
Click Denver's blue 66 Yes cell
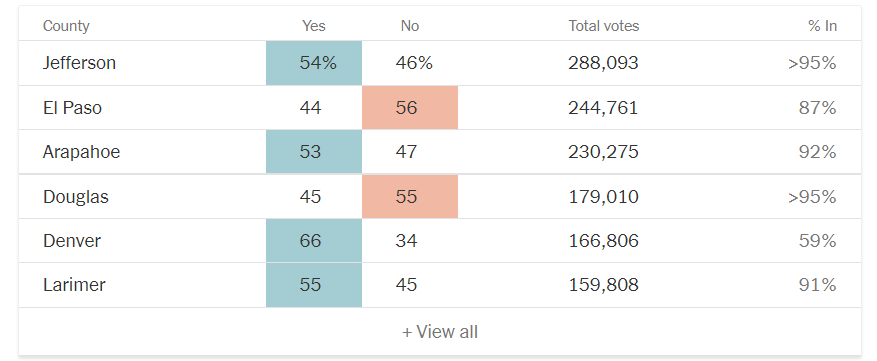coord(314,241)
